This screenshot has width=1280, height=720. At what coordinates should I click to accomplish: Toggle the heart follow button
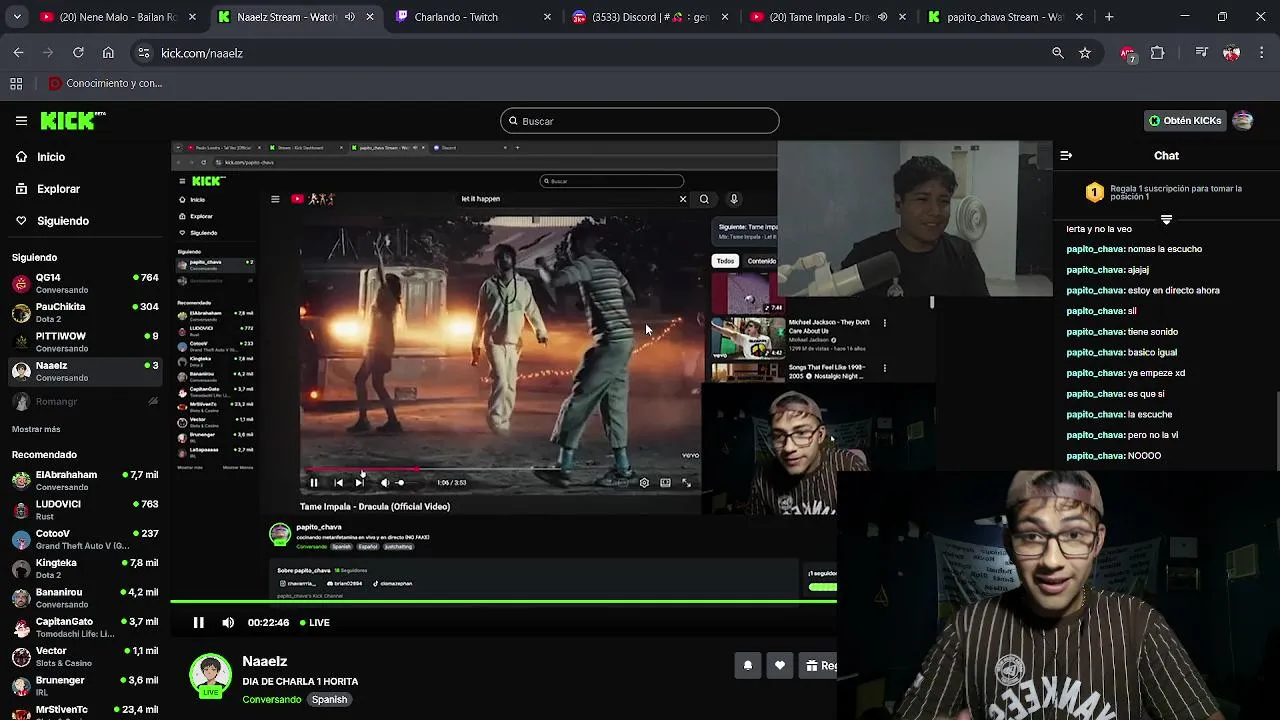coord(780,666)
